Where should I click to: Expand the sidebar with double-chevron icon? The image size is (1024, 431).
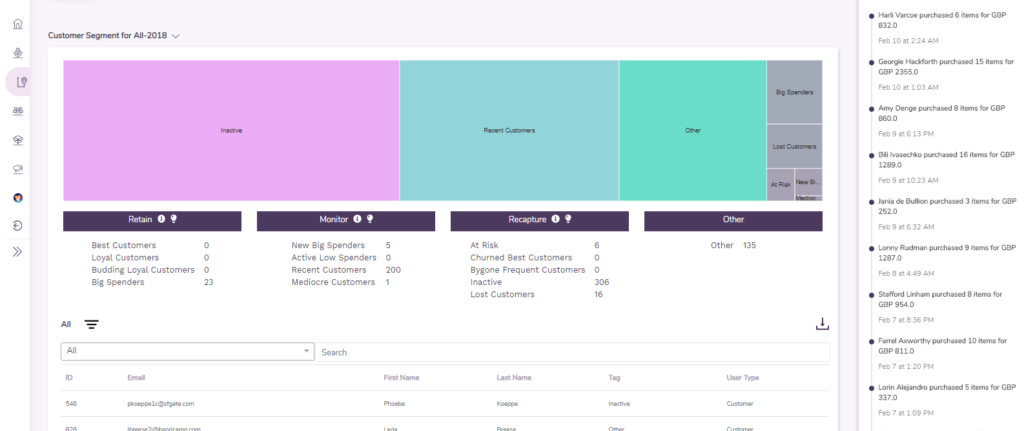[x=17, y=252]
